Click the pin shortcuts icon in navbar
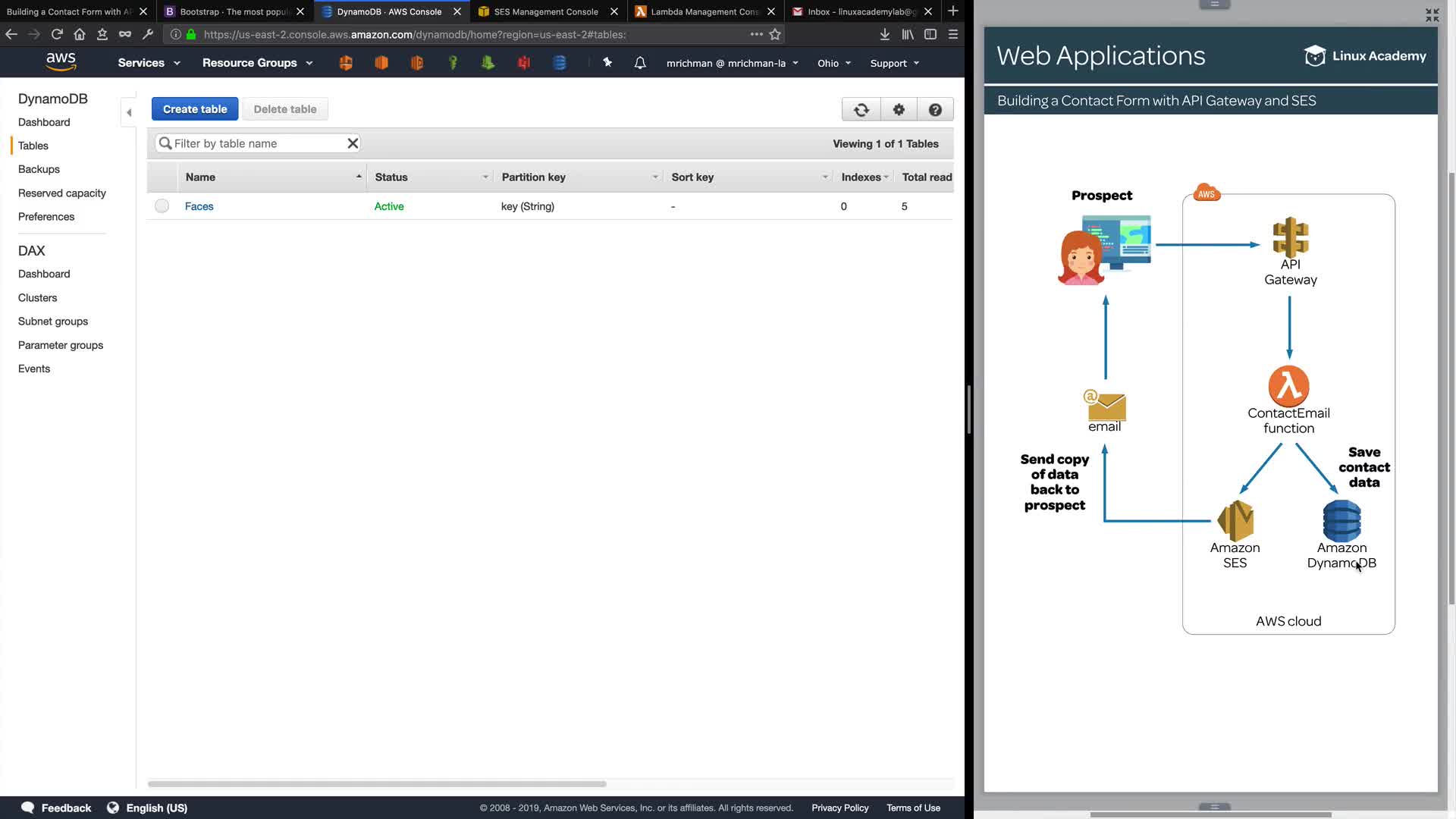 (x=607, y=63)
